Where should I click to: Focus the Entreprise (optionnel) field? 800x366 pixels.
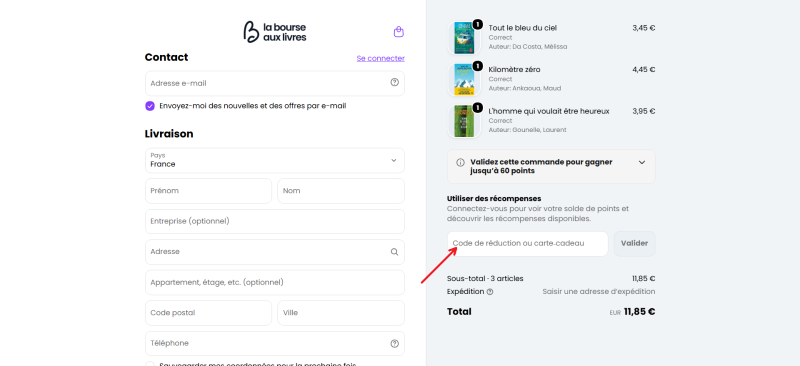pyautogui.click(x=274, y=222)
